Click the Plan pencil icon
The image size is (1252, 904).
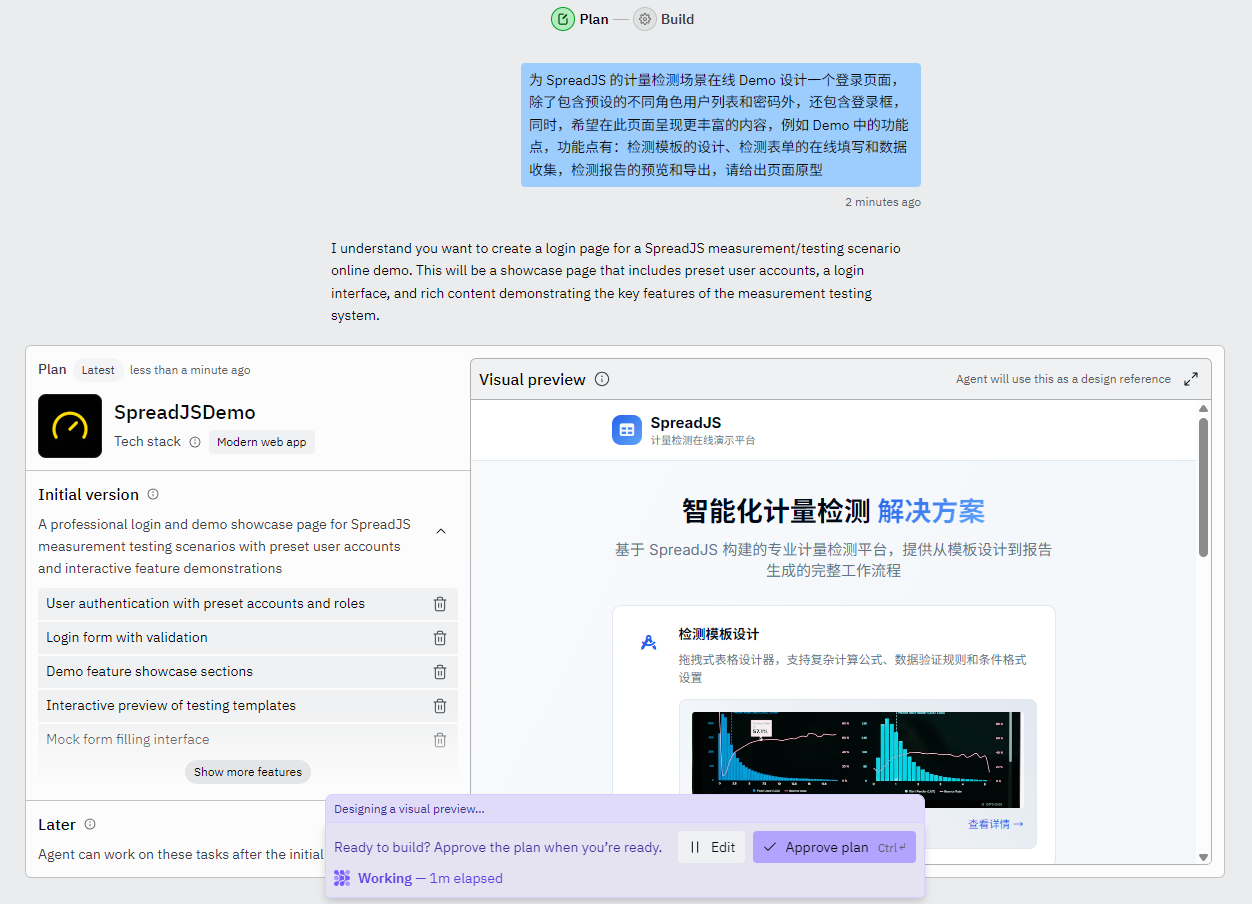(563, 19)
